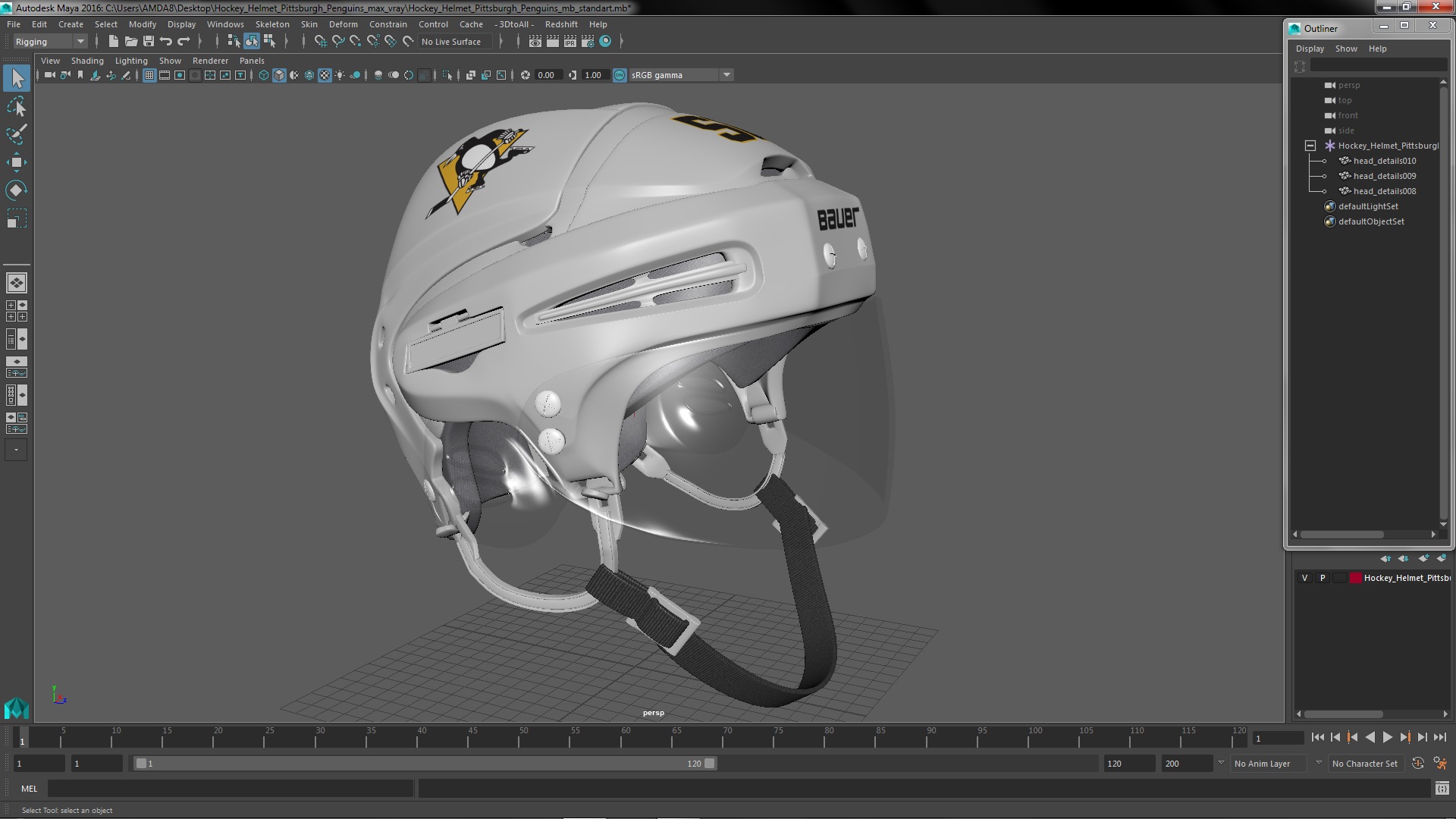Image resolution: width=1456 pixels, height=819 pixels.
Task: Redo the last action
Action: click(x=184, y=41)
